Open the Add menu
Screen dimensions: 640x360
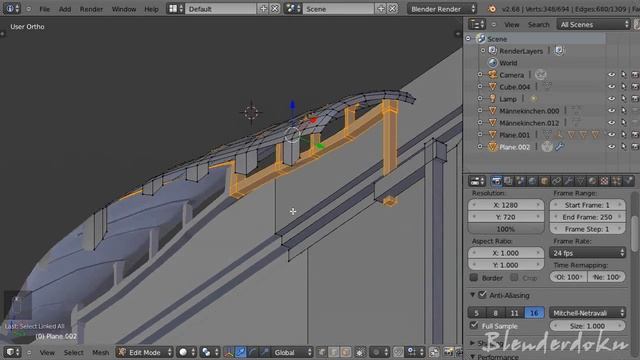point(65,9)
